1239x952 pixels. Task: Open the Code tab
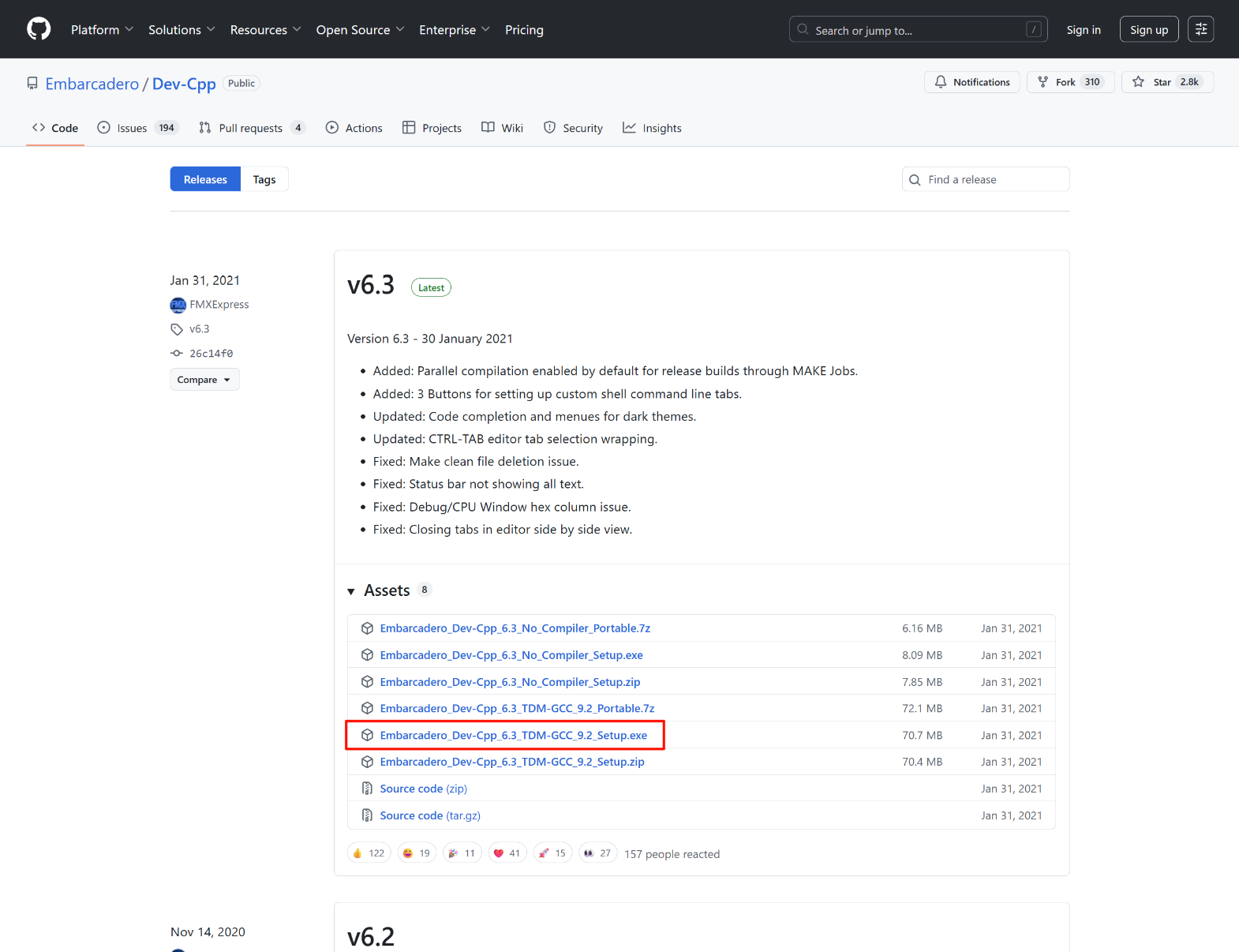point(55,128)
